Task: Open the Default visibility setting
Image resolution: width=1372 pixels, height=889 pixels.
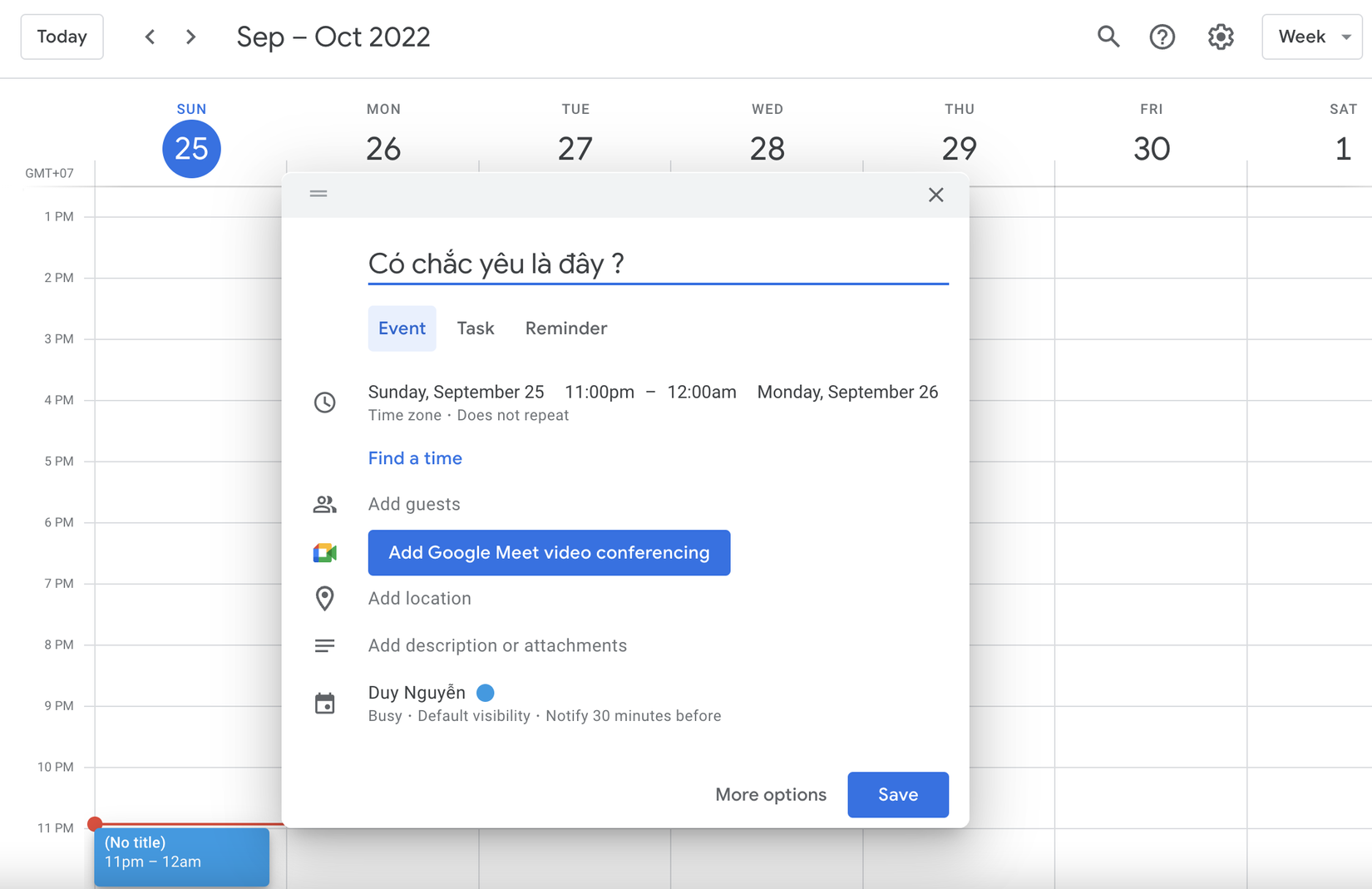Action: point(474,715)
